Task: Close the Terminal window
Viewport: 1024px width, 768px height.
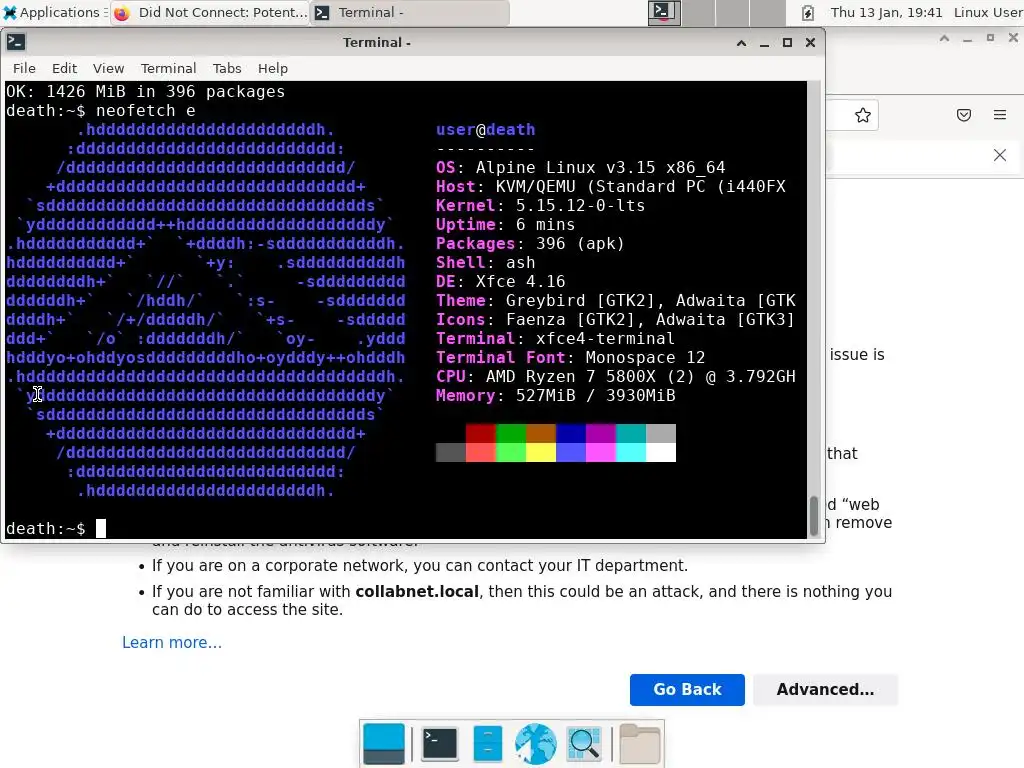Action: pyautogui.click(x=810, y=43)
